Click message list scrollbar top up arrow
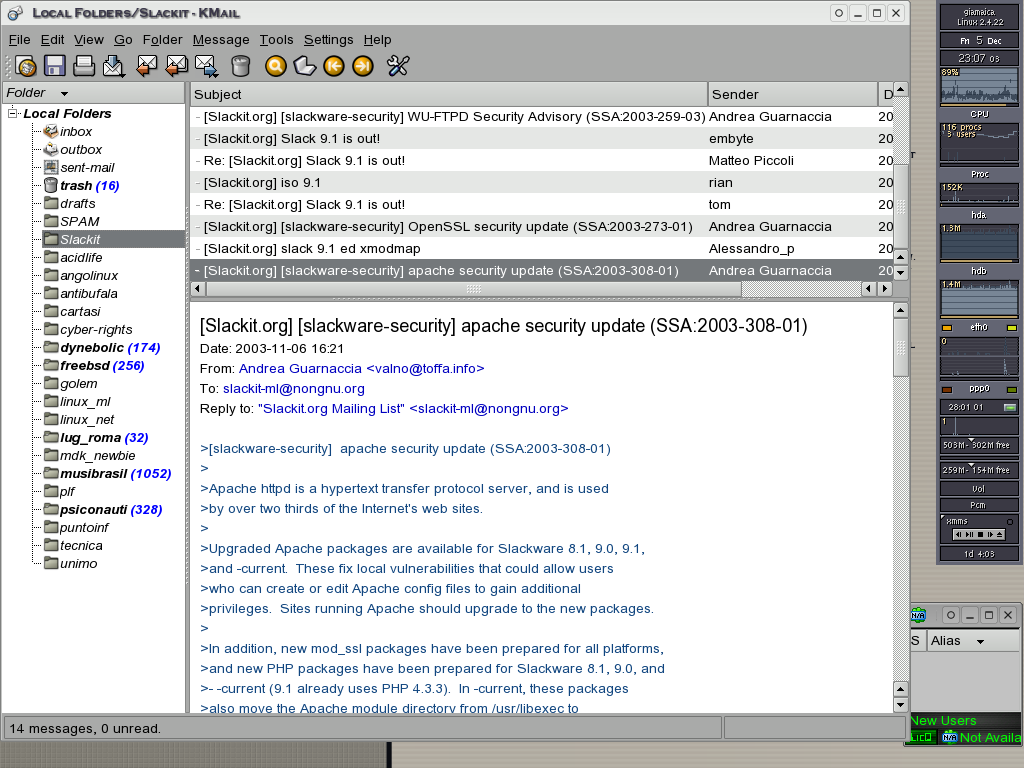The height and width of the screenshot is (768, 1024). tap(901, 89)
